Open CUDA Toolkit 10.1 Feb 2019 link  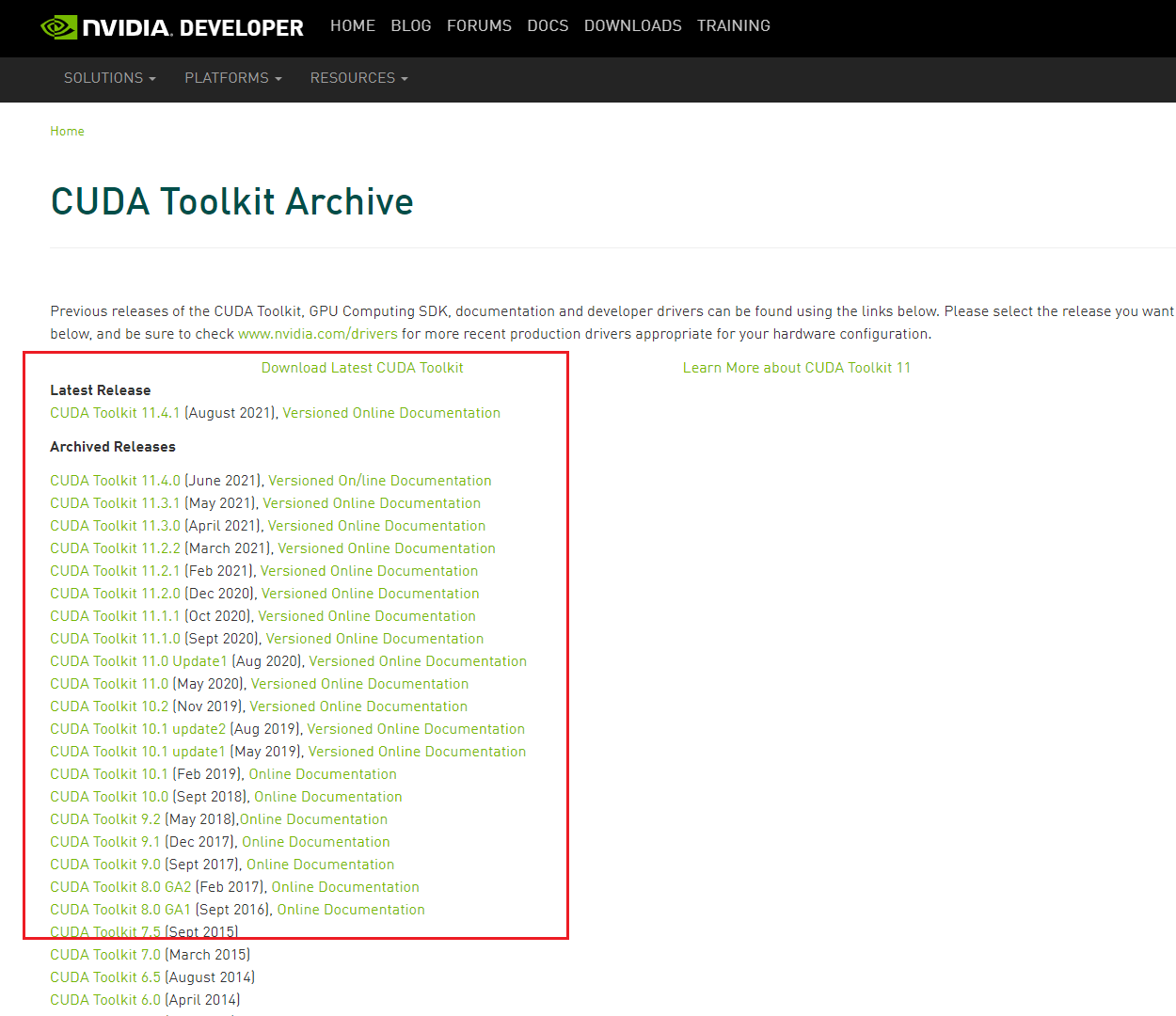109,774
